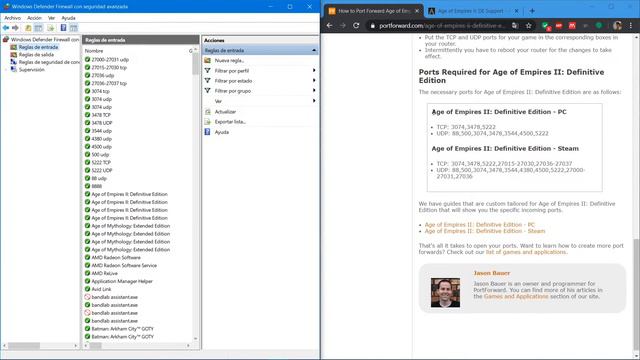Click the green check icon beside AMD ReLive
Image resolution: width=640 pixels, height=360 pixels.
click(87, 273)
